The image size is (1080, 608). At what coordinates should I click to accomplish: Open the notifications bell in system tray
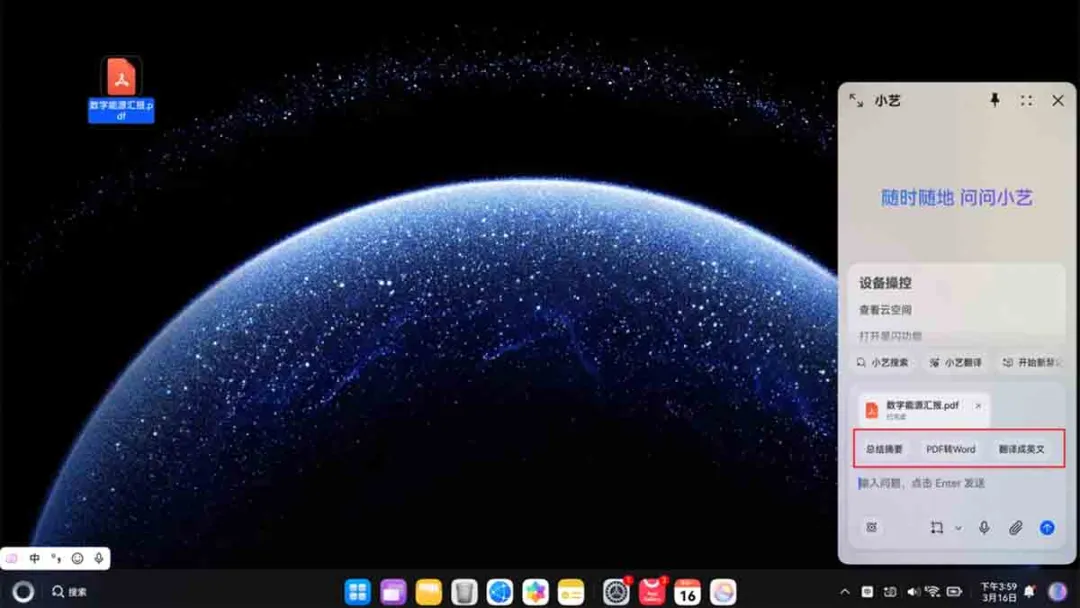click(x=1030, y=591)
